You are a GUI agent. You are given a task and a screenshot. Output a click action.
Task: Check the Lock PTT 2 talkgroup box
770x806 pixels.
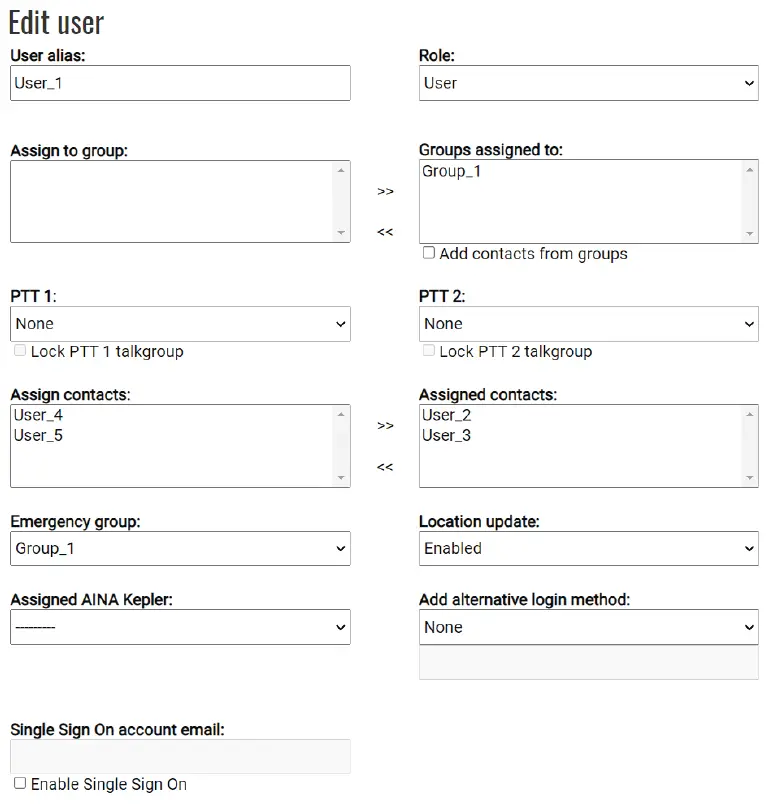tap(429, 351)
